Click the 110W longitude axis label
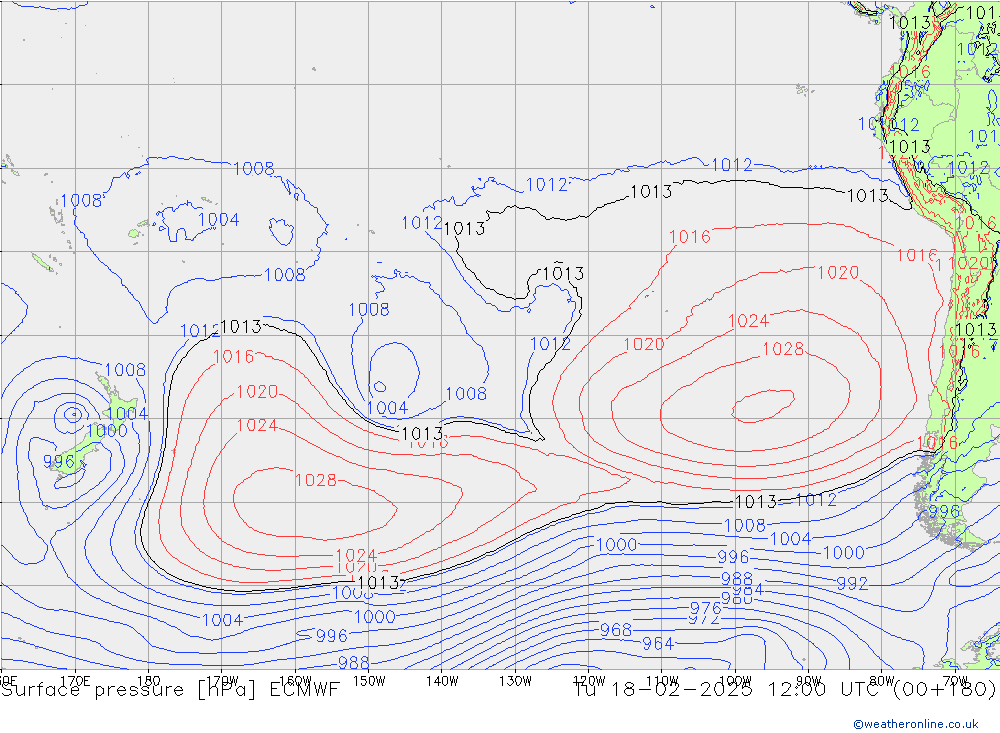Screen dimensions: 1000x733 (x=662, y=680)
